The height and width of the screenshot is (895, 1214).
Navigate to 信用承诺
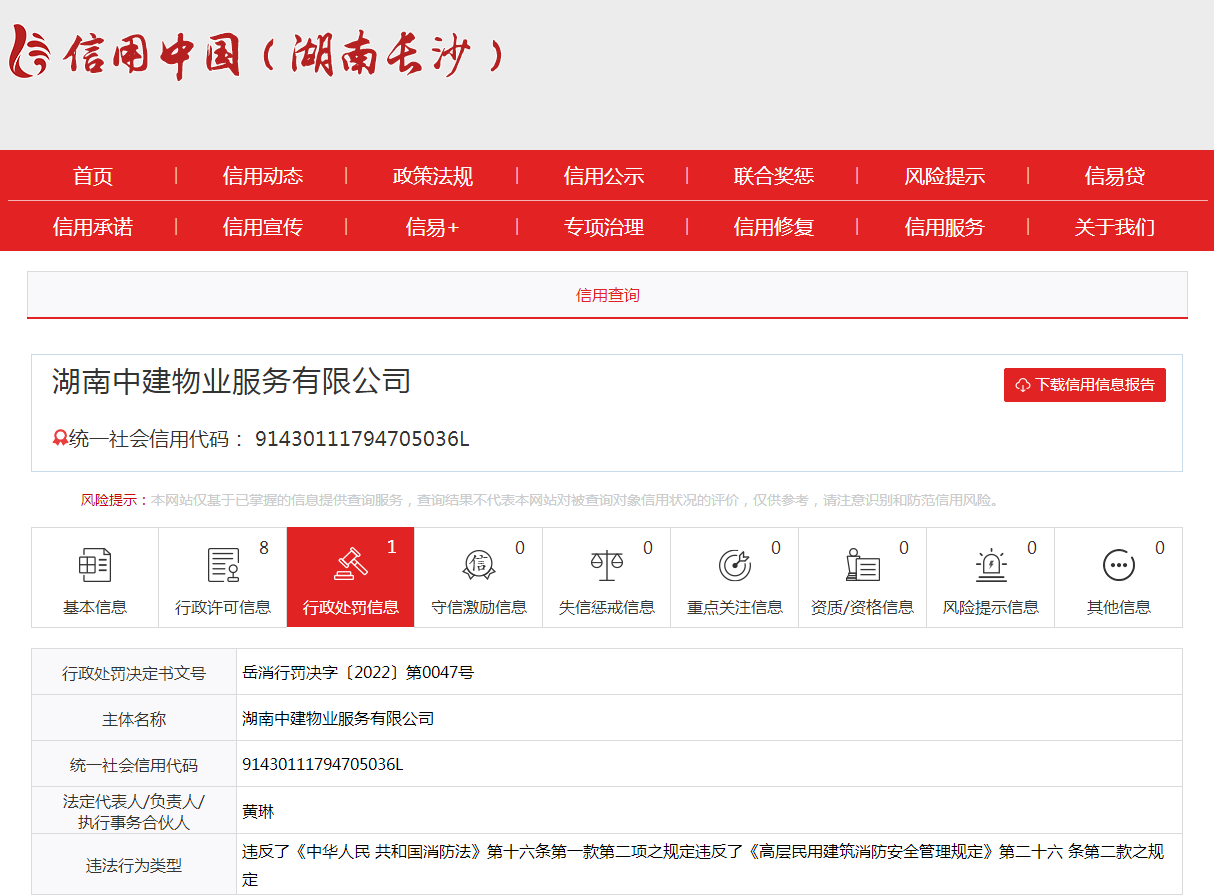[93, 227]
